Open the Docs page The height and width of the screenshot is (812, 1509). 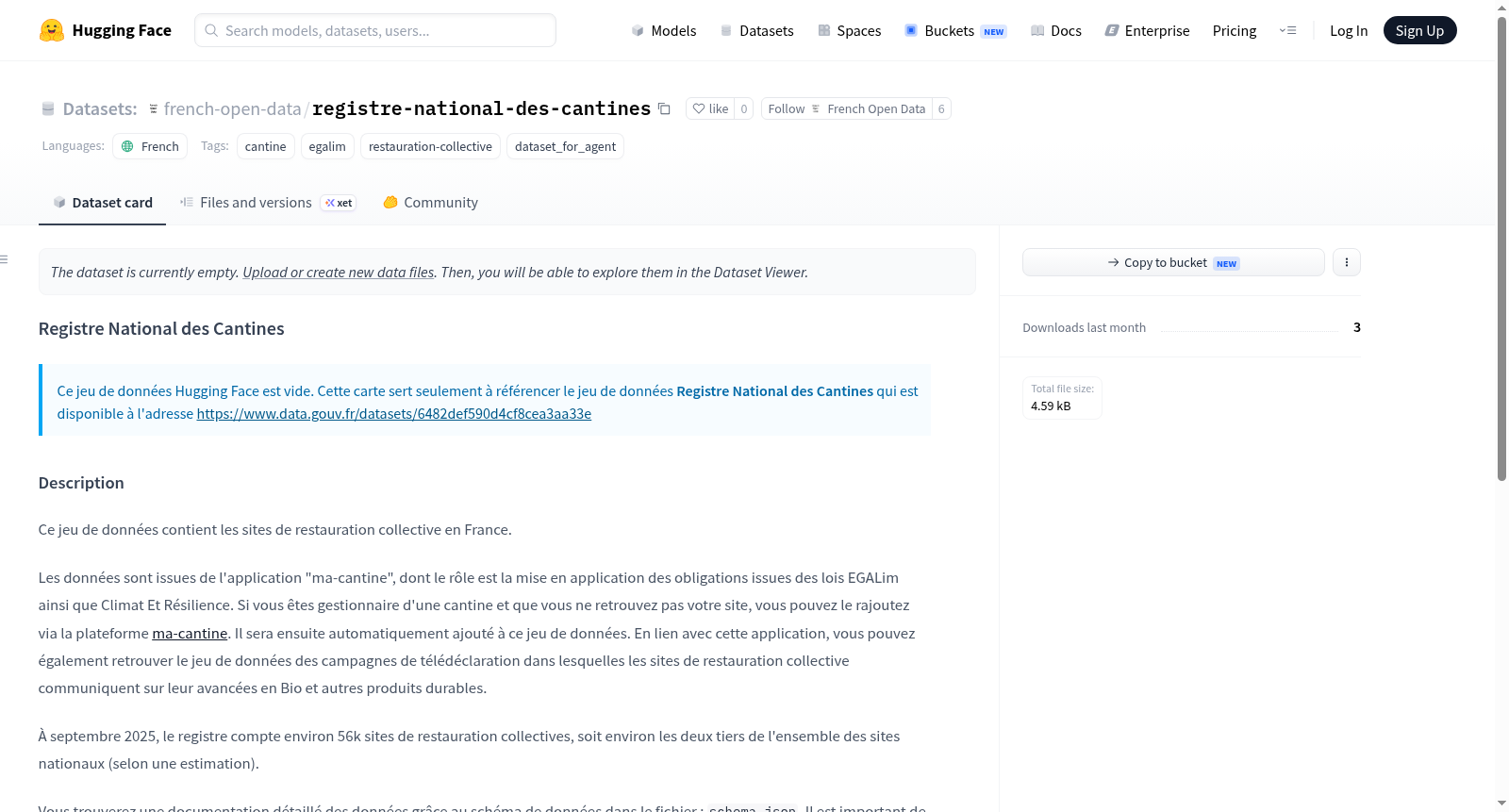pyautogui.click(x=1055, y=30)
